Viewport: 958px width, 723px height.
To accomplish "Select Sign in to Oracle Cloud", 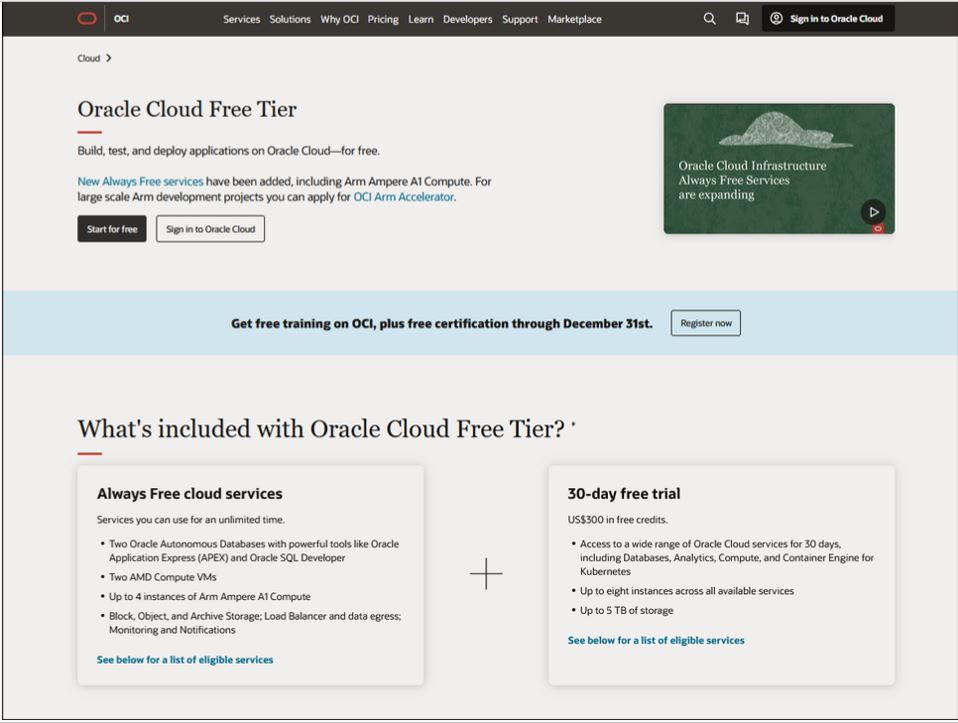I will tap(209, 228).
